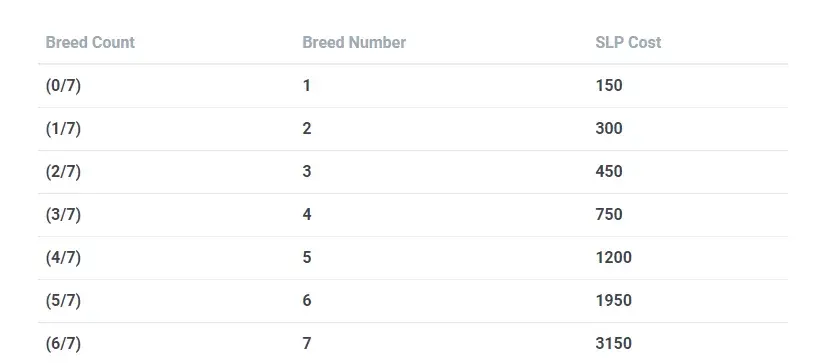Click breed number 4 cell

(x=307, y=215)
